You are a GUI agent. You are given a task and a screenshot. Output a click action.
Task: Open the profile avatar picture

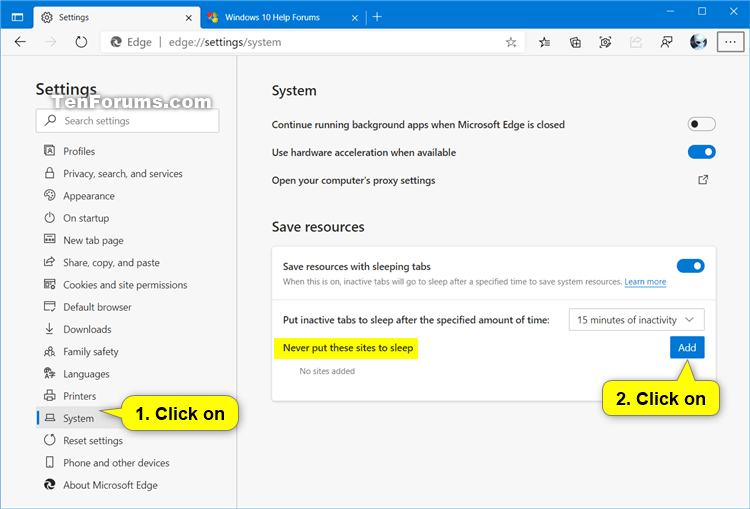tap(698, 42)
